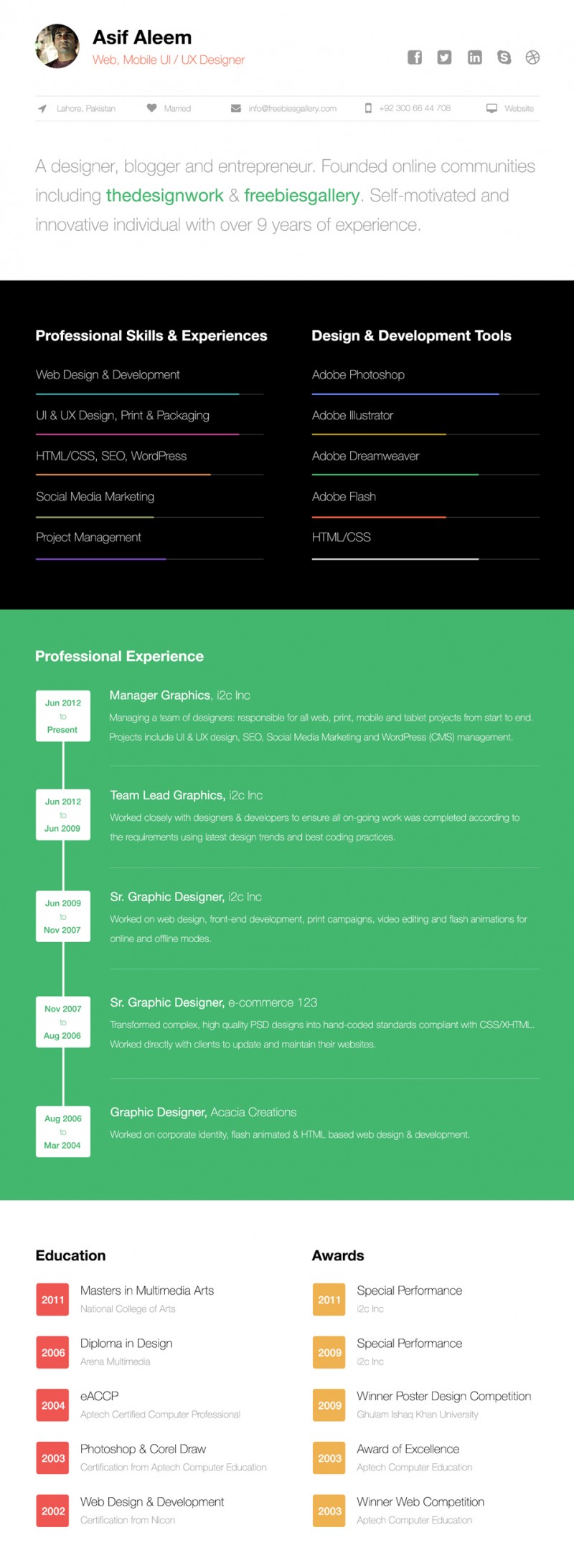The image size is (574, 1568).
Task: Click the mobile phone icon
Action: (x=368, y=108)
